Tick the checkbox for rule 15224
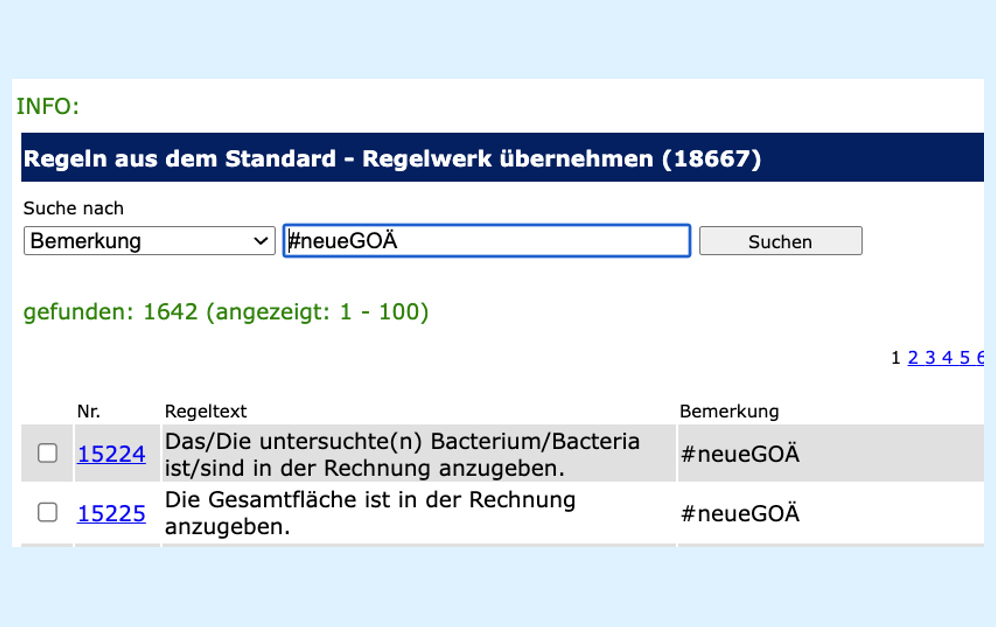The height and width of the screenshot is (627, 996). 47,454
